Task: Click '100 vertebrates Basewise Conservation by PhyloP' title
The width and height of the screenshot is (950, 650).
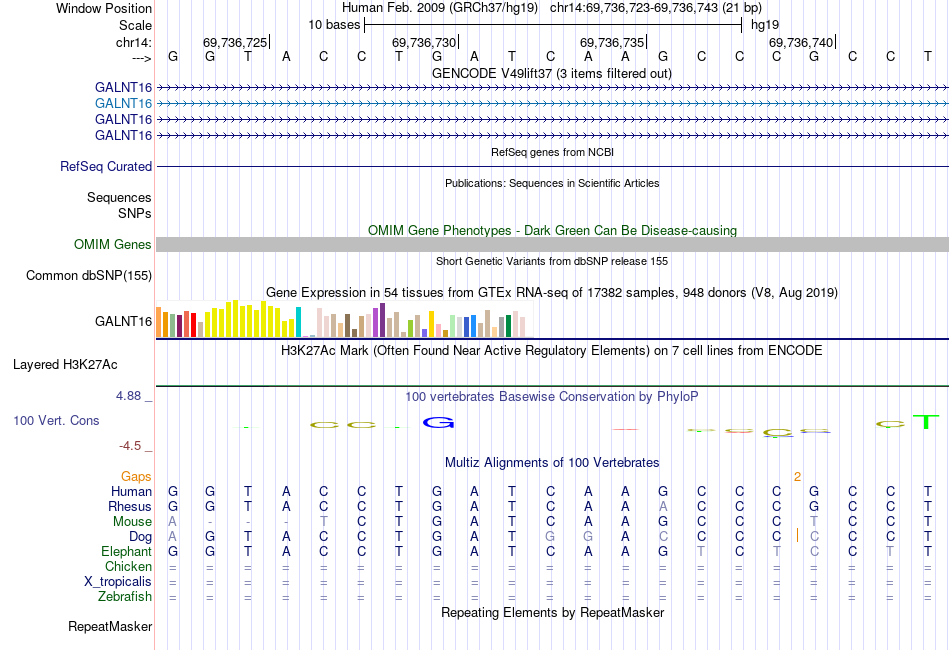Action: pos(552,397)
